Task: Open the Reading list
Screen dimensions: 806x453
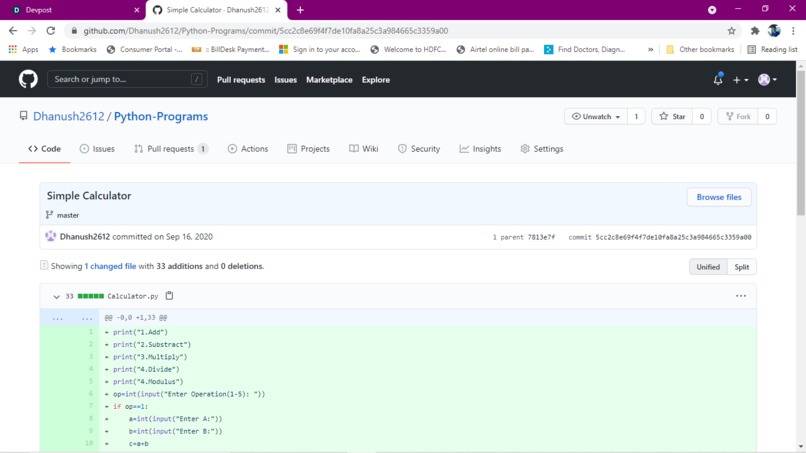Action: pyautogui.click(x=773, y=49)
